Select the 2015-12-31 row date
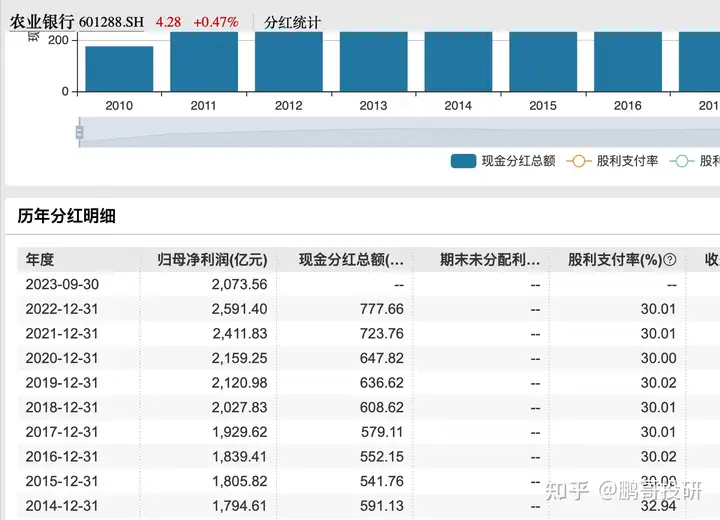Image resolution: width=720 pixels, height=520 pixels. [62, 481]
